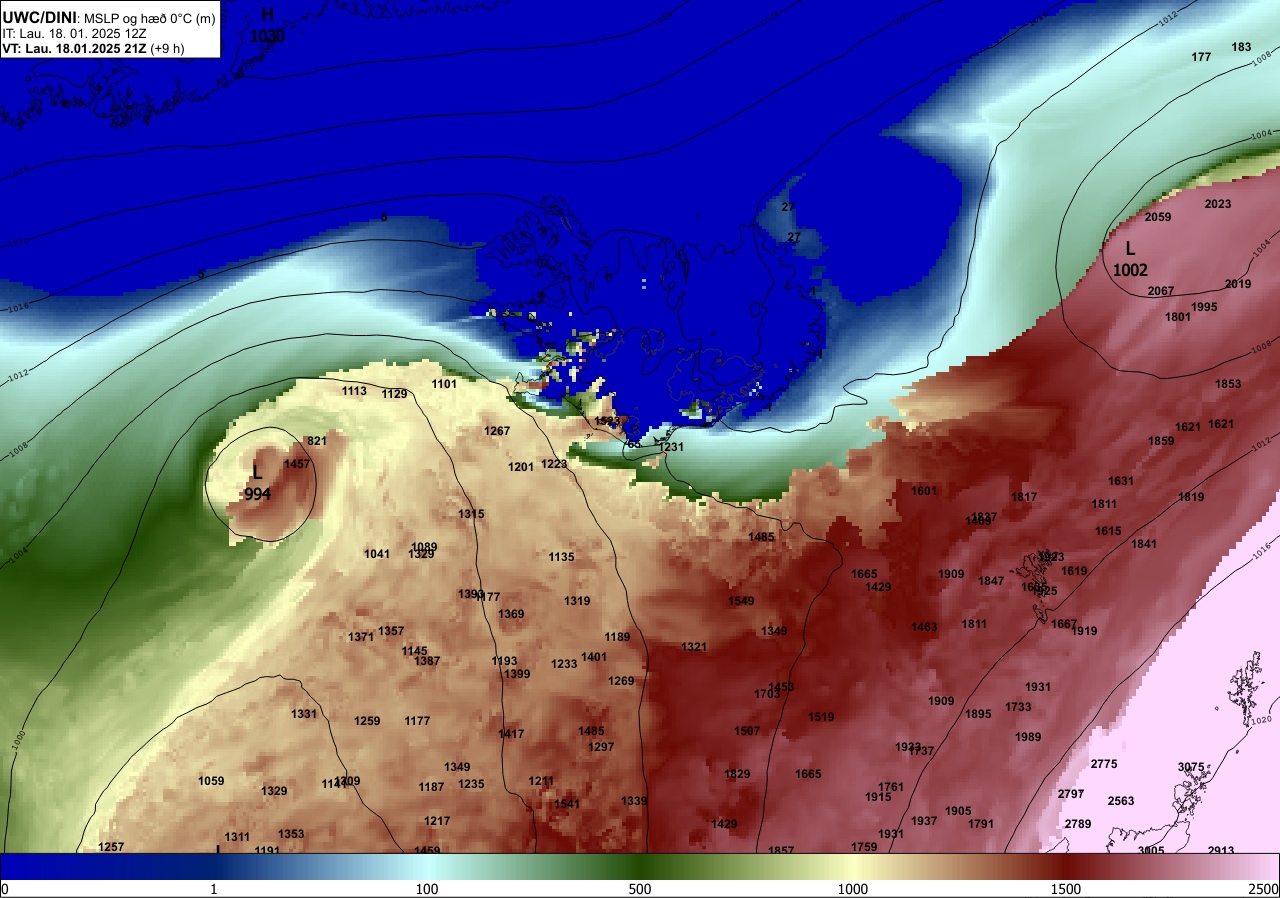Image resolution: width=1280 pixels, height=898 pixels.
Task: Click the height value '1853'
Action: click(1228, 384)
